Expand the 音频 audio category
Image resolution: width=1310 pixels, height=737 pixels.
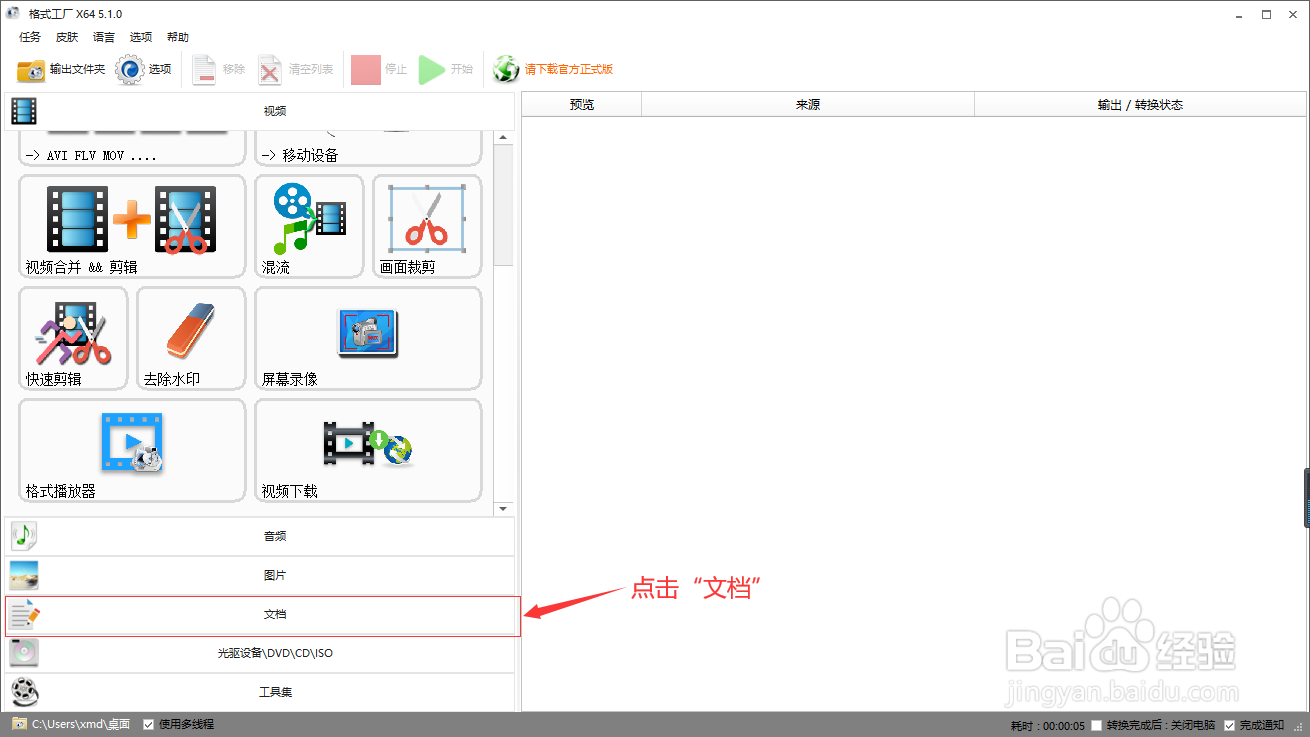pos(260,536)
